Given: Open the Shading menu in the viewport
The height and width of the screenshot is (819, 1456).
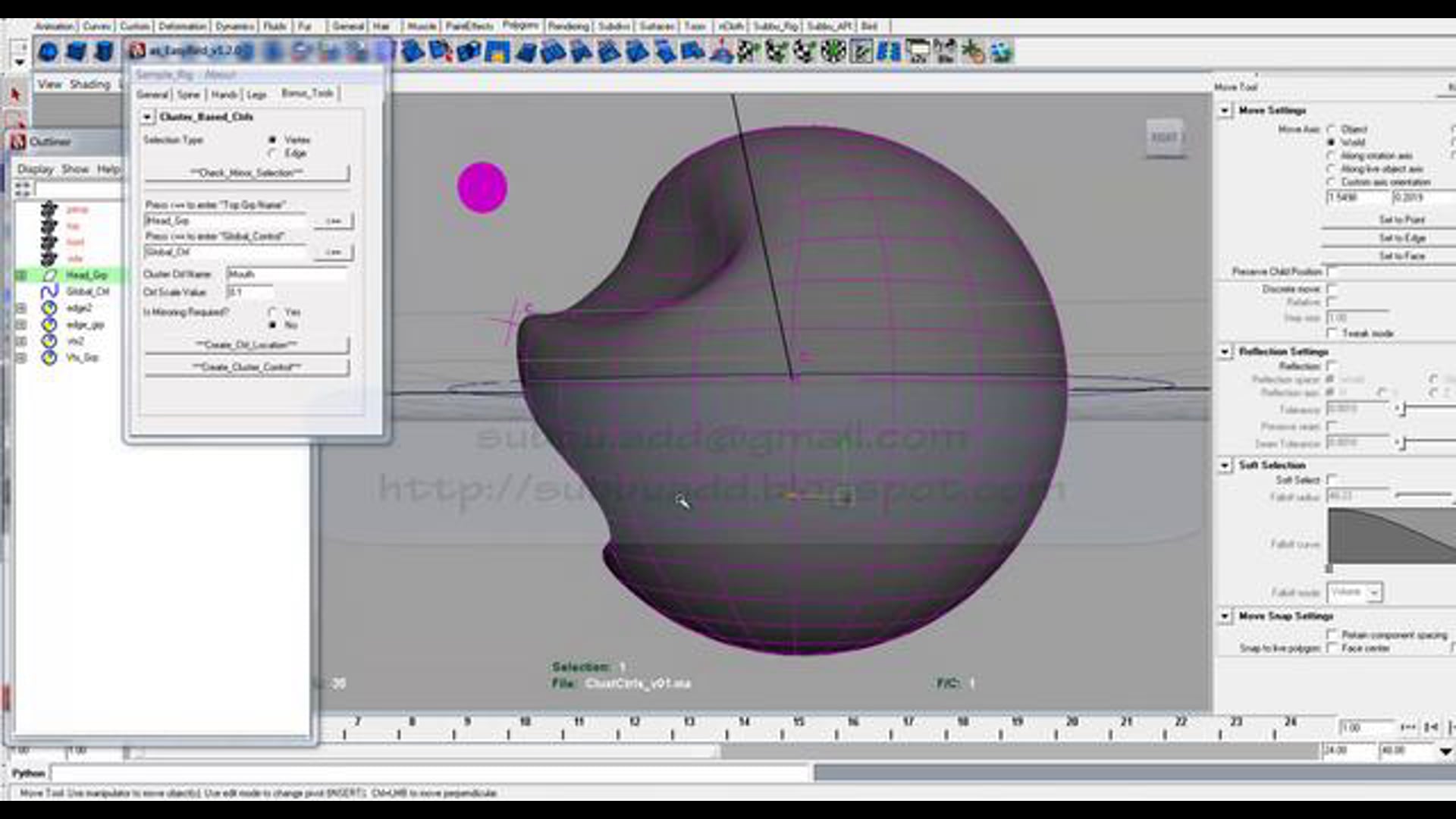Looking at the screenshot, I should click(x=90, y=84).
